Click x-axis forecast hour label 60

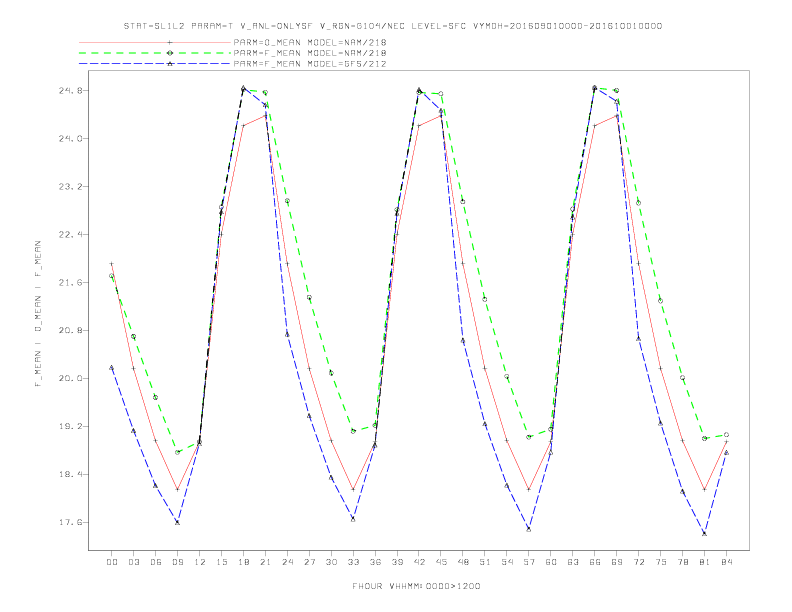tap(551, 562)
